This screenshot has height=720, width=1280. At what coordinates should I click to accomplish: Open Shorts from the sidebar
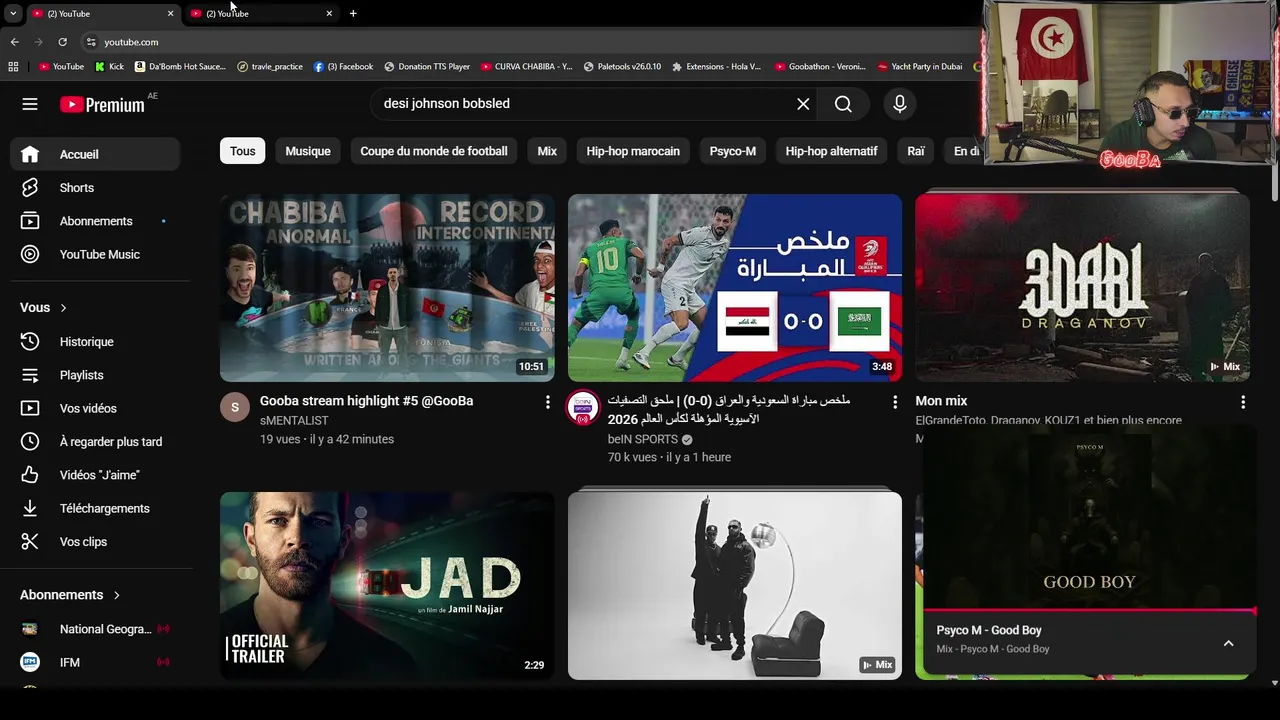(x=95, y=188)
